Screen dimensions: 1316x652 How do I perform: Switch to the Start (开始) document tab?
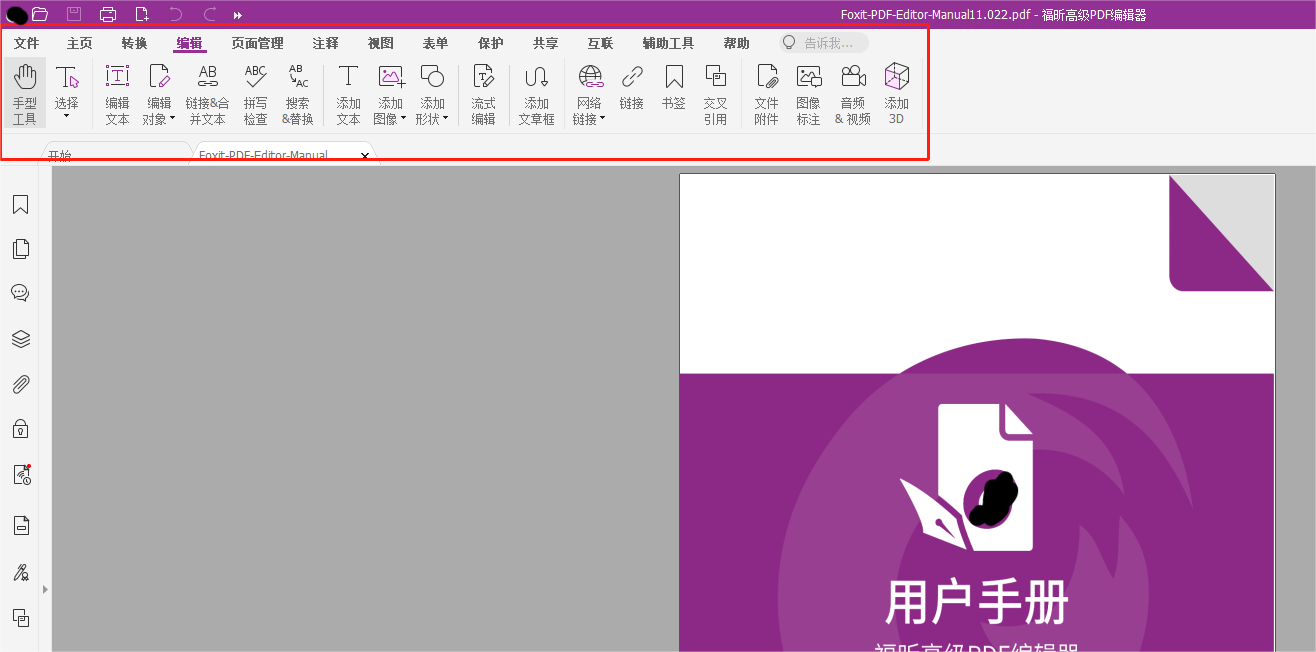[115, 154]
